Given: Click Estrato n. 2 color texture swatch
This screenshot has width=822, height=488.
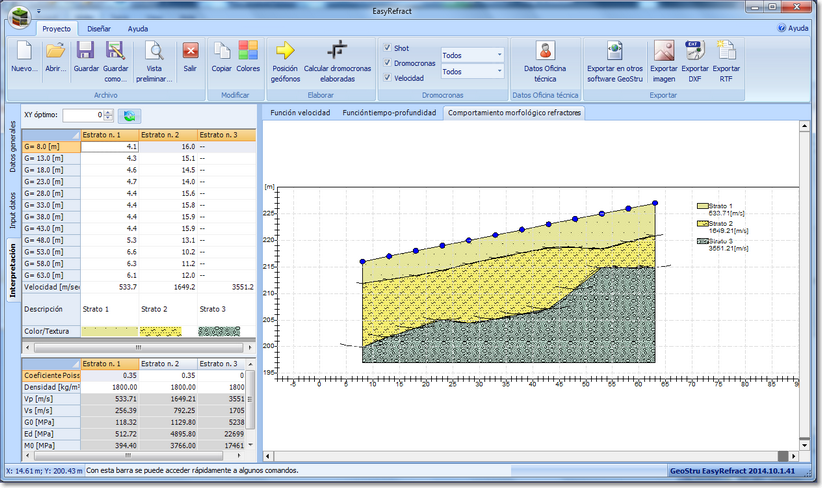Looking at the screenshot, I should pos(161,331).
